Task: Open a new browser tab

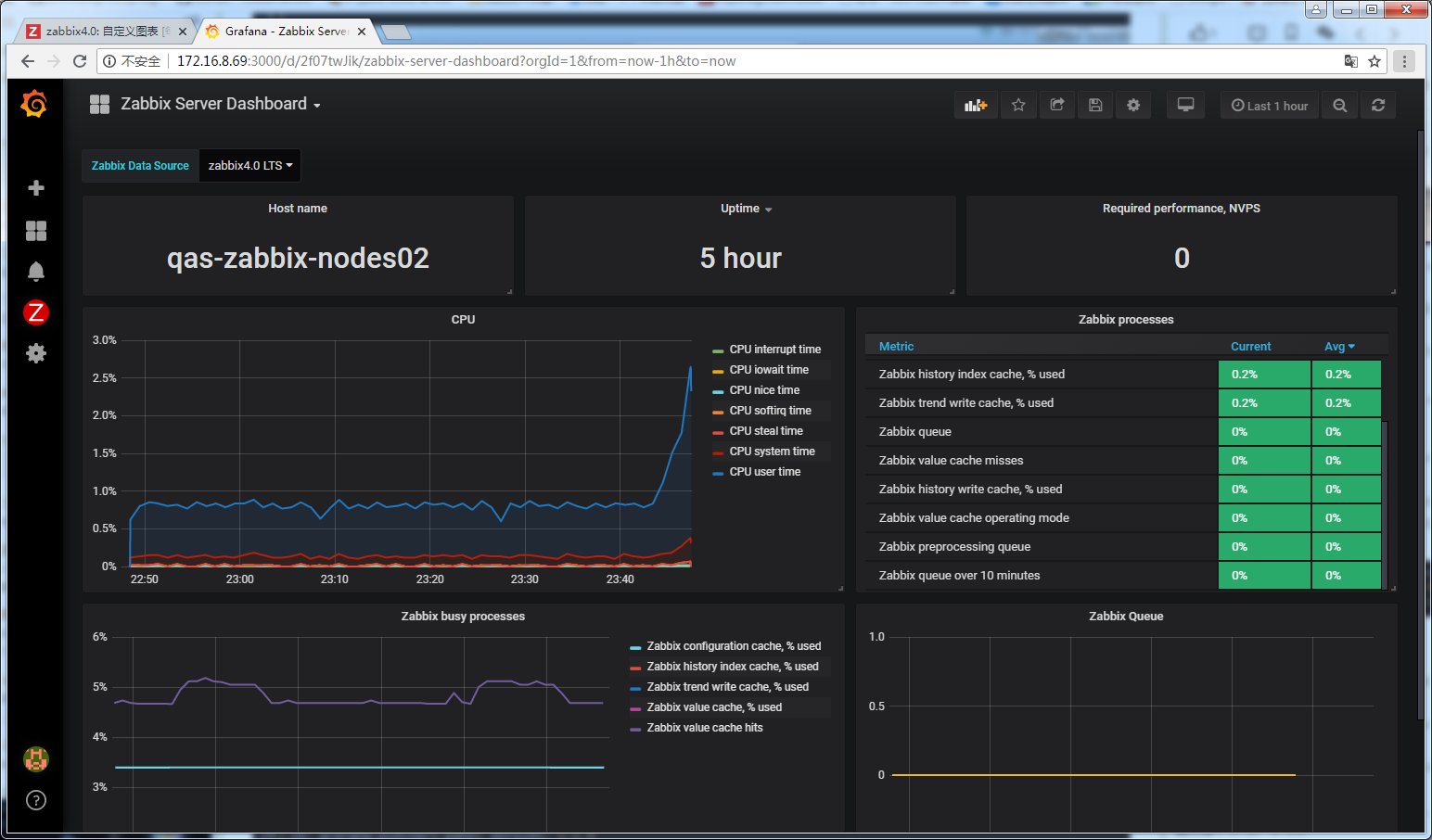Action: coord(396,32)
